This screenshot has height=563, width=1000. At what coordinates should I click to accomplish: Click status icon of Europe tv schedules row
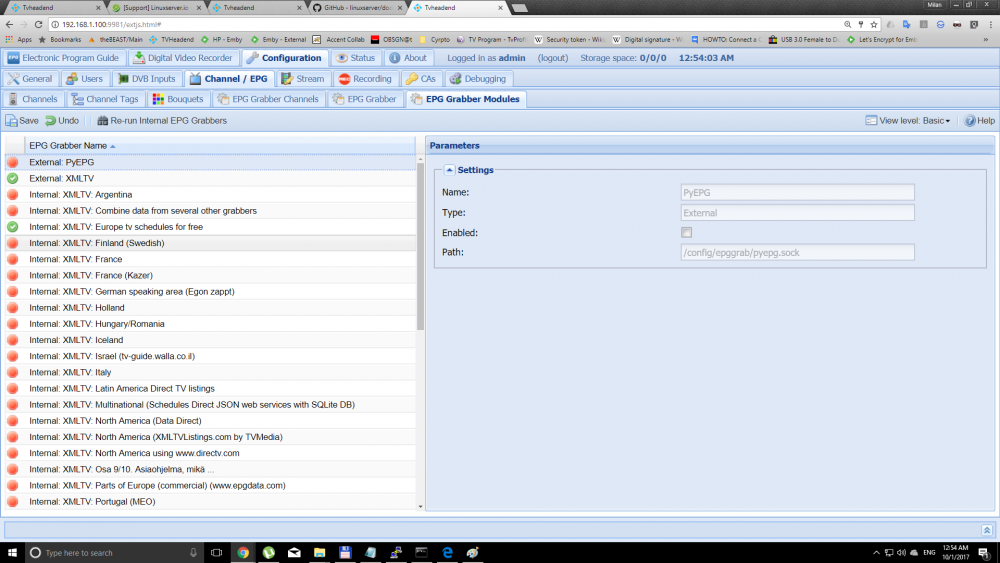pos(13,227)
